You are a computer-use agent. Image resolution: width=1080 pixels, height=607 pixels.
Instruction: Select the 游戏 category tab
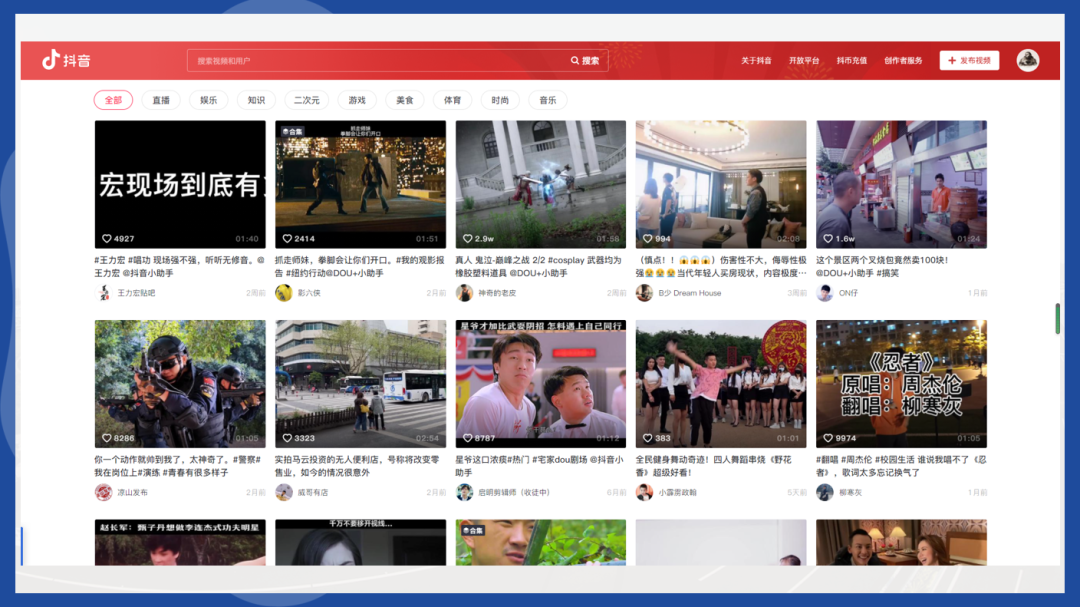(357, 100)
